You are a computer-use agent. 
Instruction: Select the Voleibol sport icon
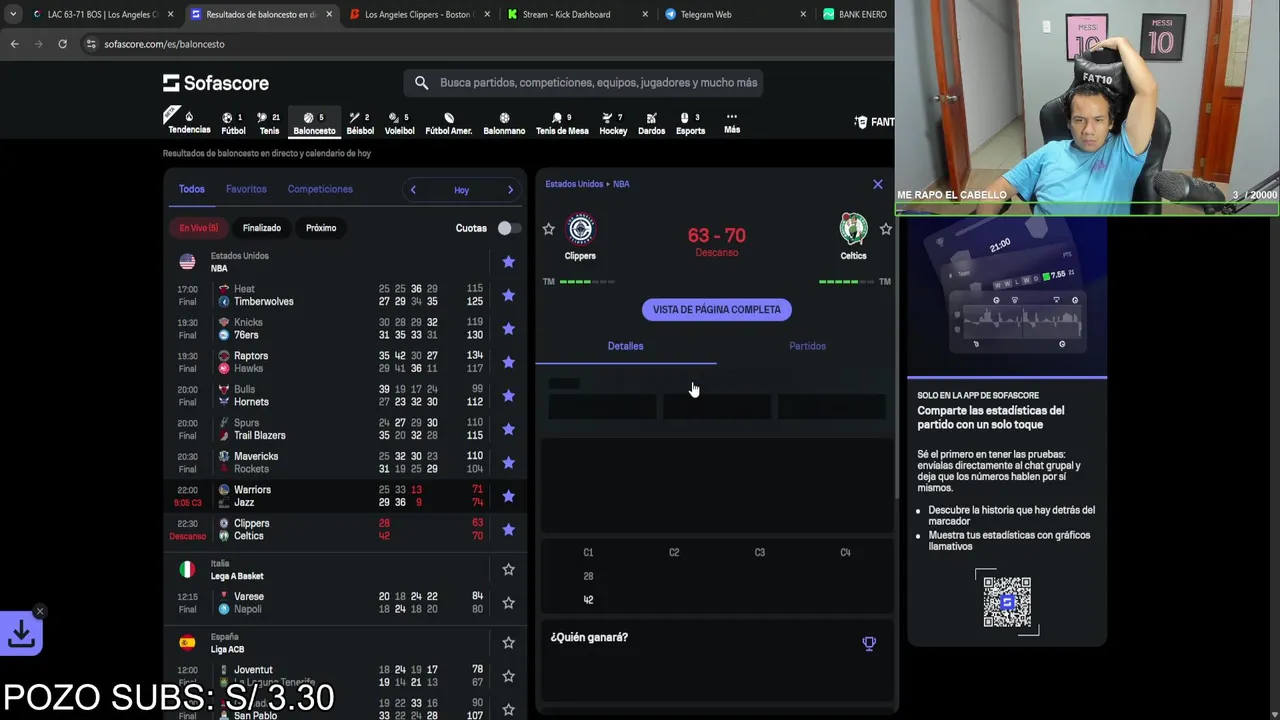[399, 123]
